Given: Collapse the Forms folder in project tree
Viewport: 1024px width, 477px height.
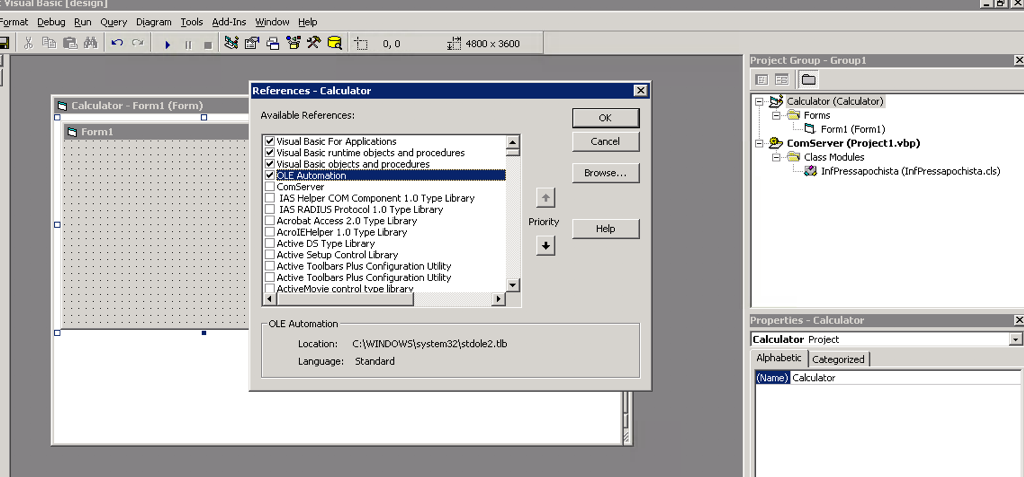Looking at the screenshot, I should [x=775, y=115].
